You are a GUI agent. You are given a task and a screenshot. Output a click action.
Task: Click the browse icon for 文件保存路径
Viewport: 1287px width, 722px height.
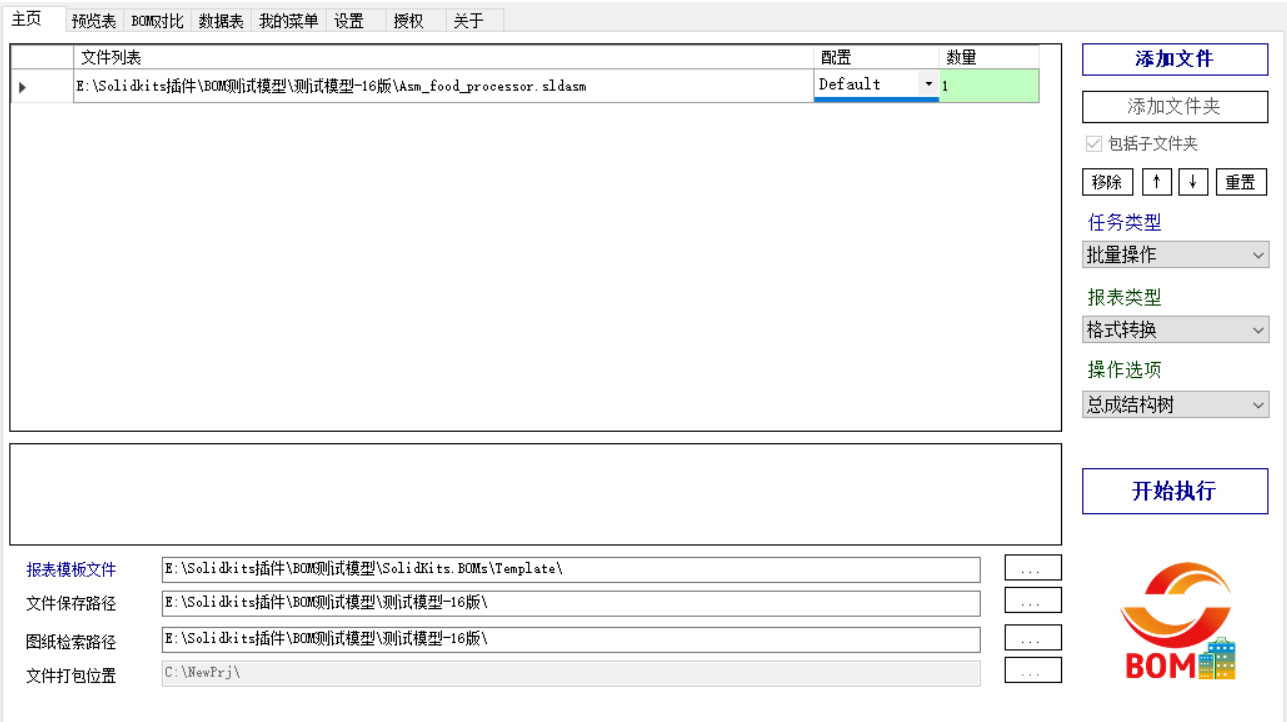(1031, 602)
